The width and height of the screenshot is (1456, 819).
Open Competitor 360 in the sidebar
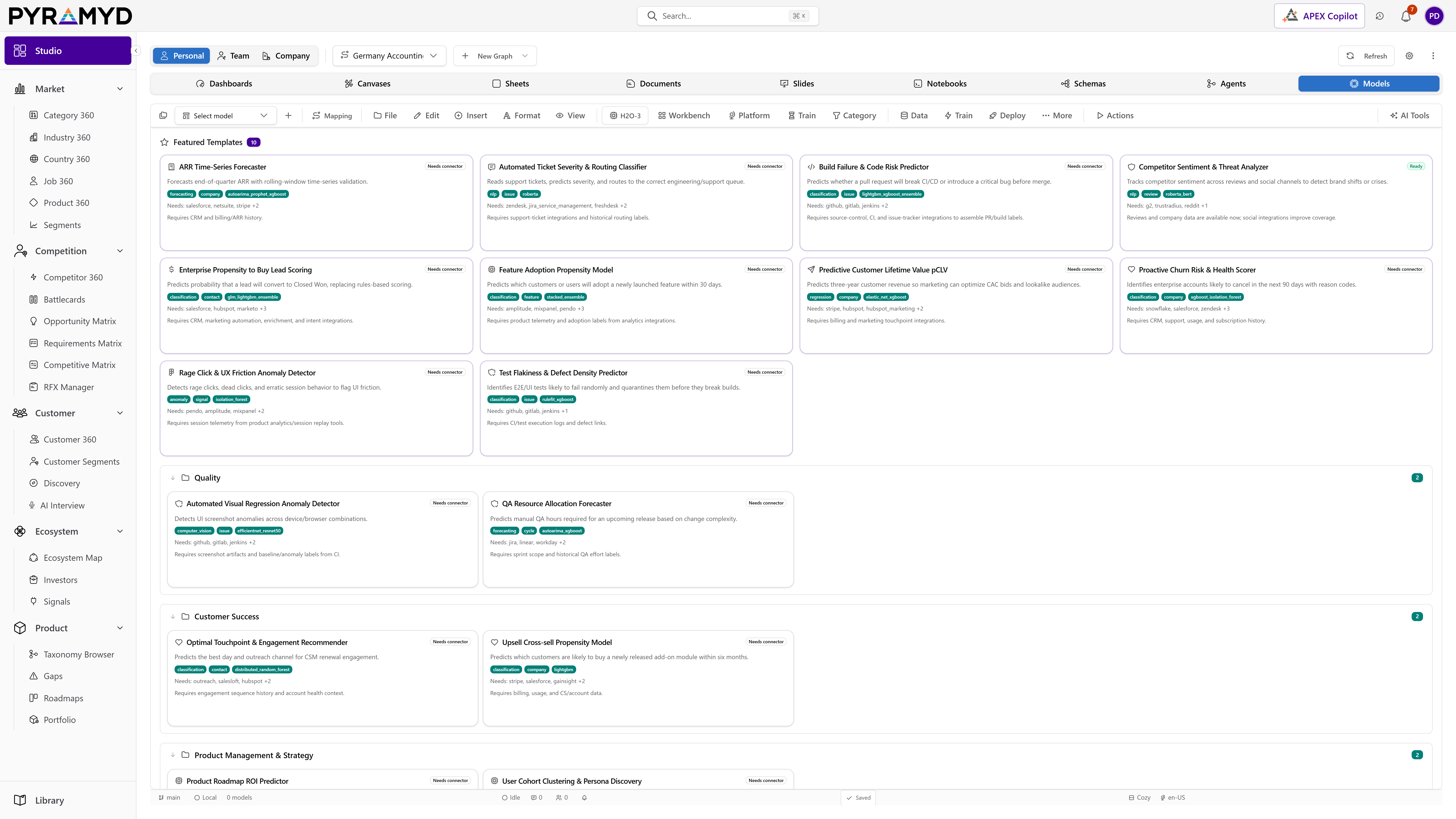73,278
